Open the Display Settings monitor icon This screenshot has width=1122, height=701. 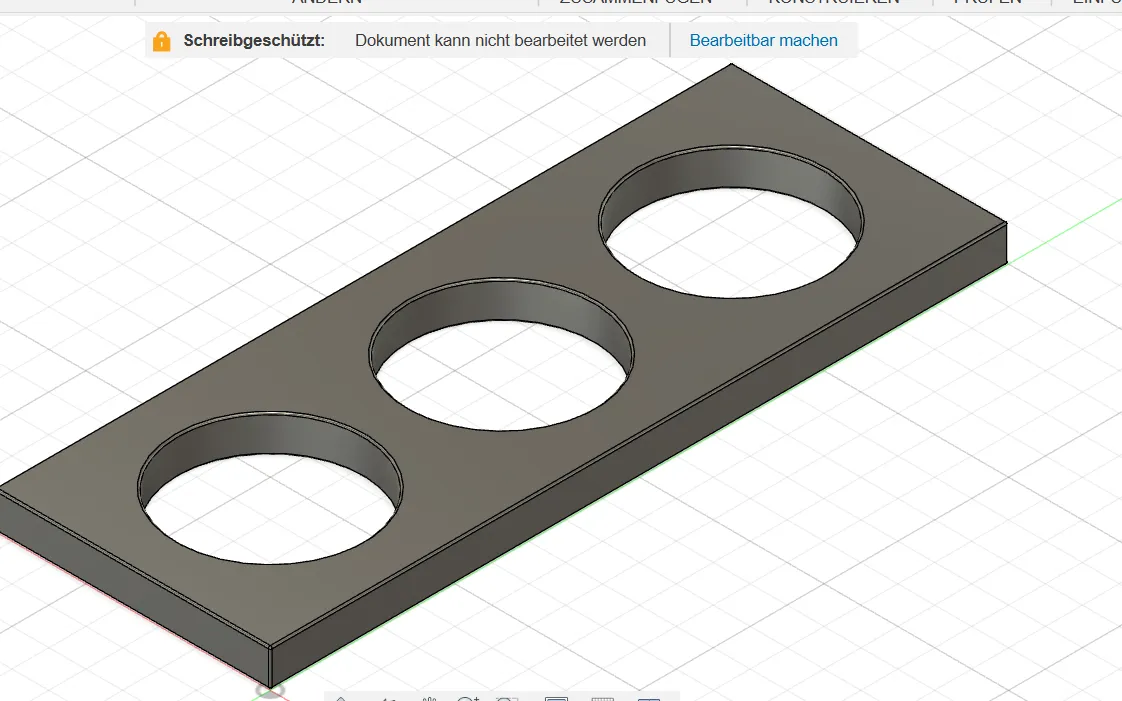click(556, 699)
